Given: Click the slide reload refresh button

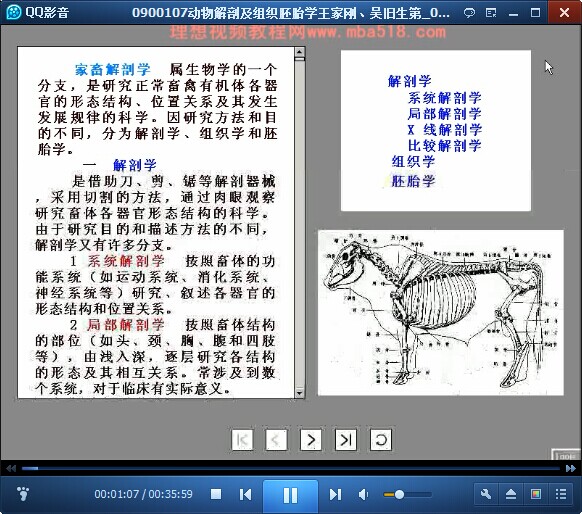Looking at the screenshot, I should pos(381,440).
